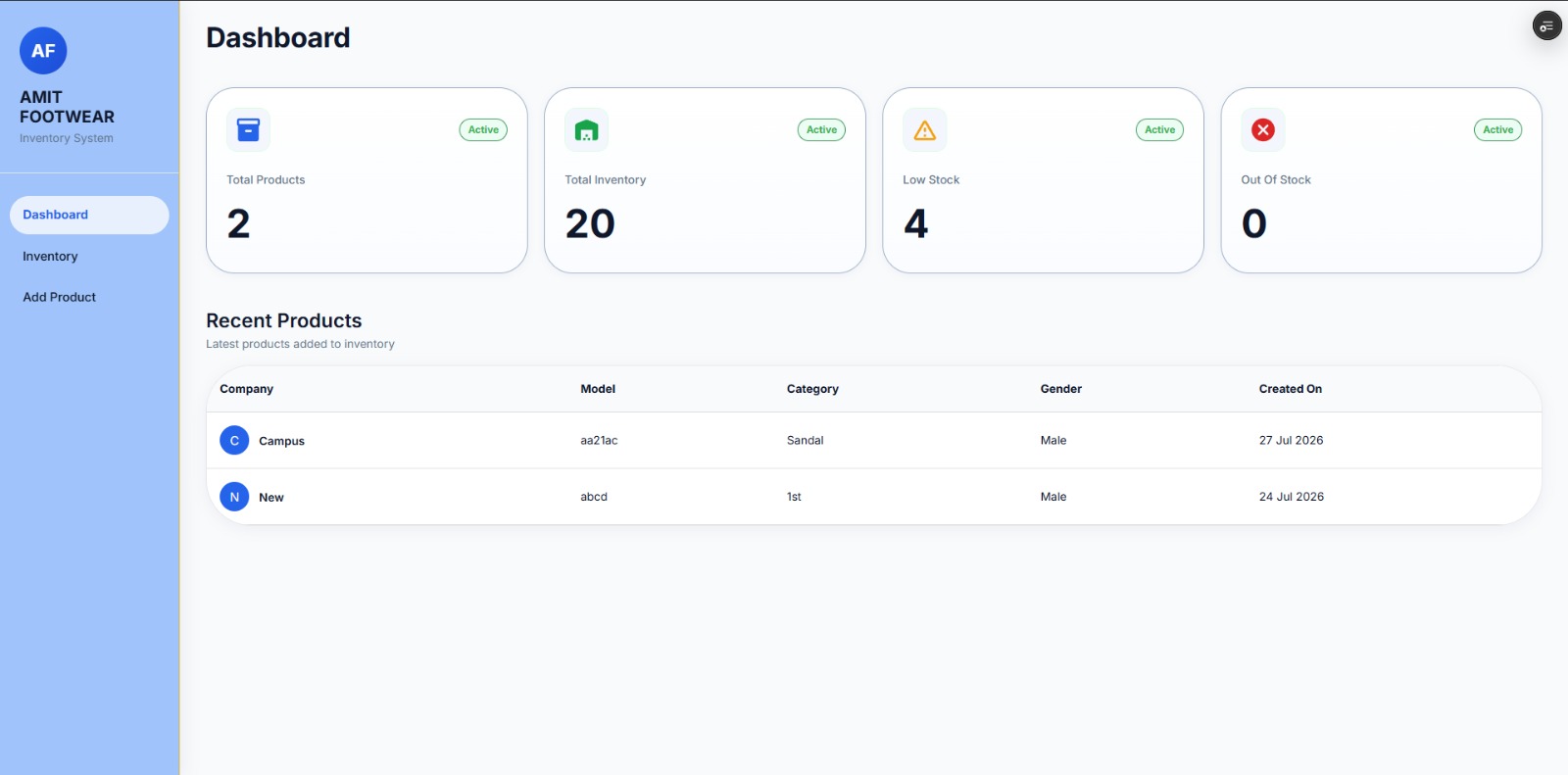The width and height of the screenshot is (1568, 775).
Task: Click the Recent Products heading
Action: point(283,320)
